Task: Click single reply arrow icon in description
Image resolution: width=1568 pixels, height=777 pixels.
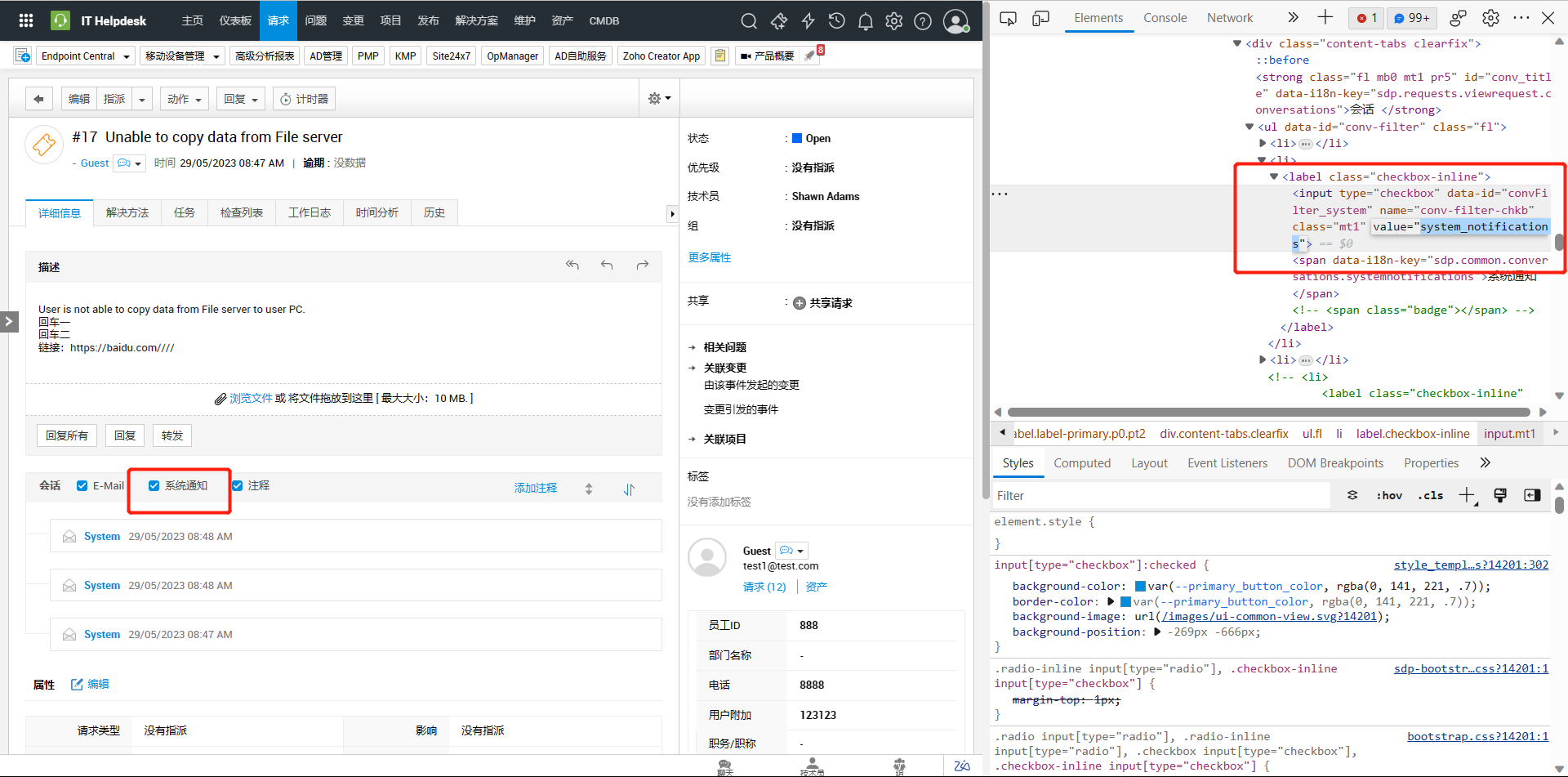Action: click(x=607, y=265)
